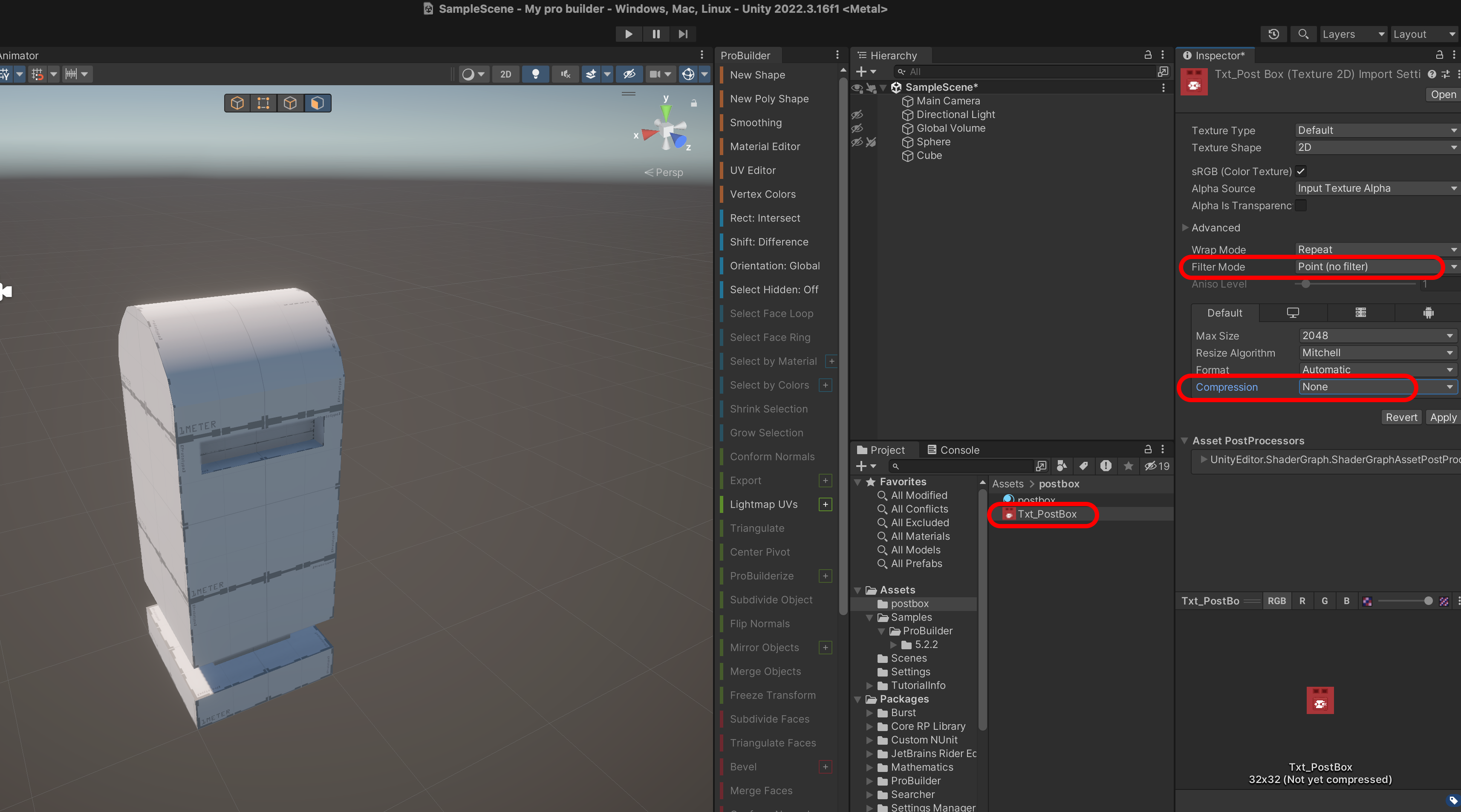This screenshot has height=812, width=1461.
Task: Select ProBuilder vertex selection mode icon
Action: (263, 103)
